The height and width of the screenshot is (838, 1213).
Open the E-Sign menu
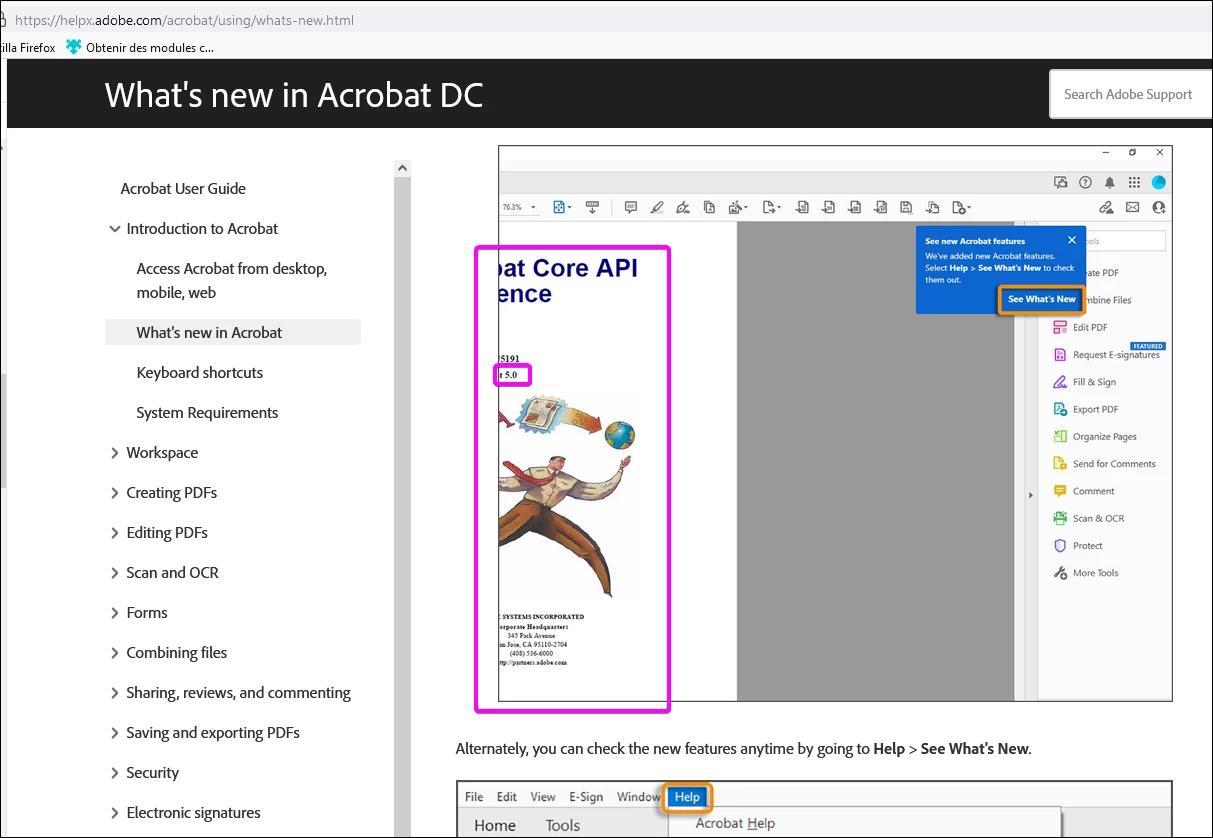click(x=586, y=797)
